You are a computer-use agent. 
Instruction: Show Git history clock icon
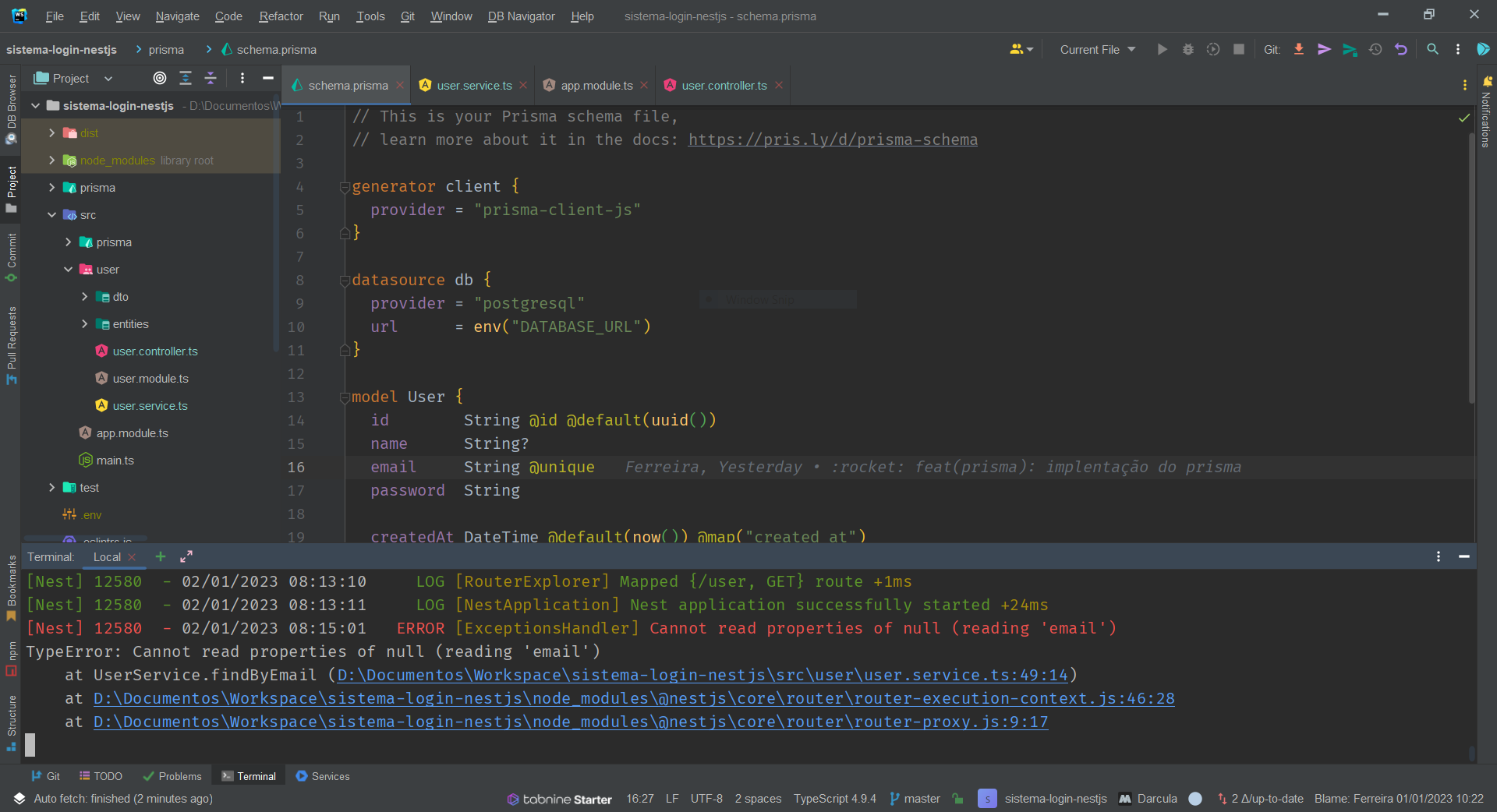click(1375, 49)
